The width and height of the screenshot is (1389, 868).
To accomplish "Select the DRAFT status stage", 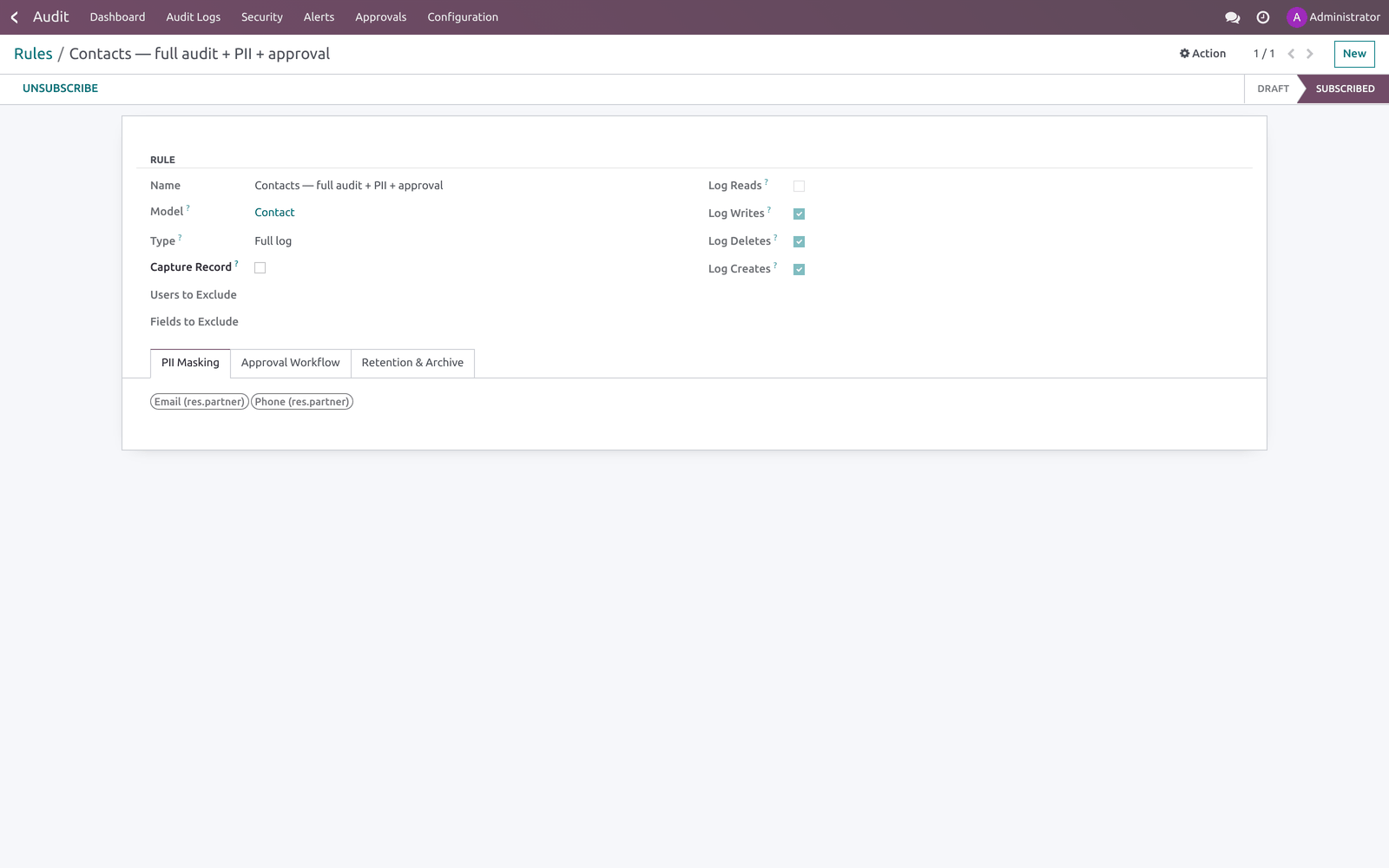I will coord(1273,89).
